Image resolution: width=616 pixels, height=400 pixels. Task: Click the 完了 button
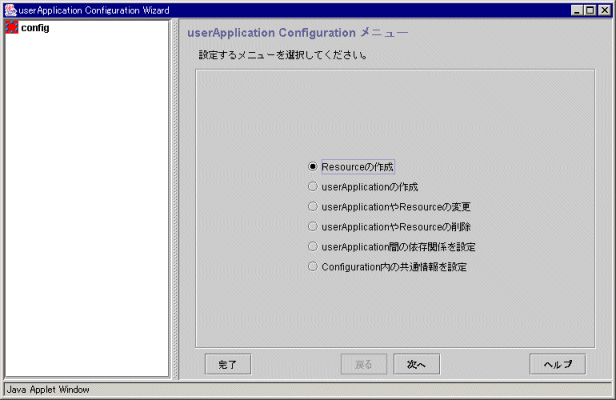coord(228,364)
